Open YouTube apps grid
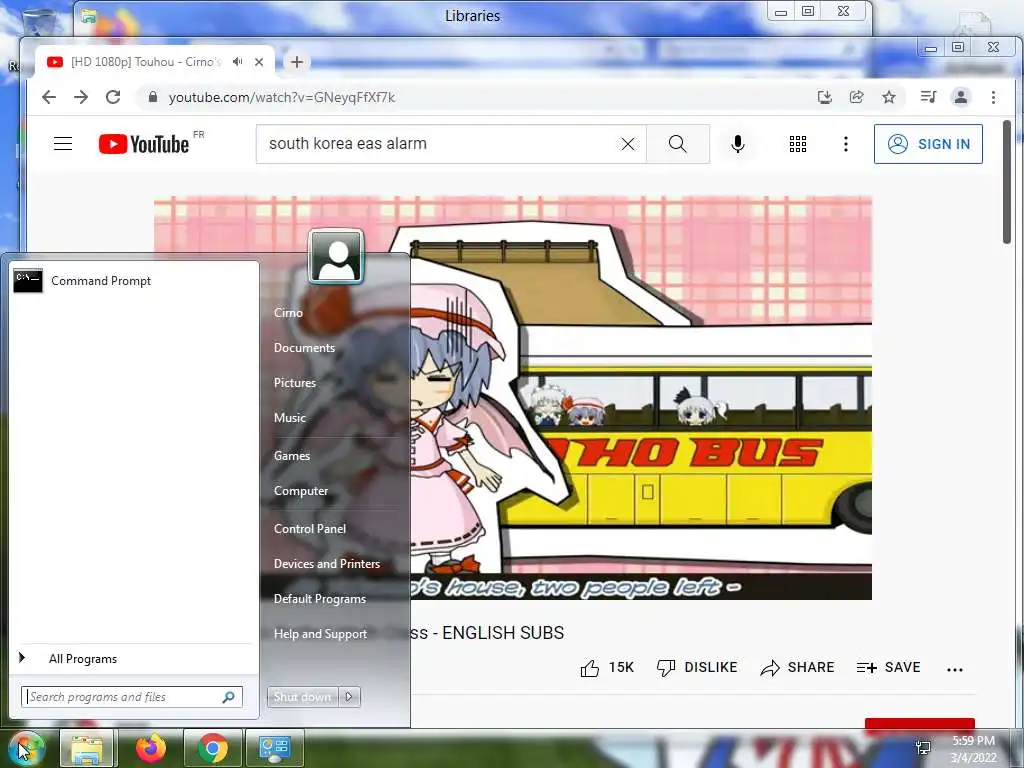The height and width of the screenshot is (768, 1024). pyautogui.click(x=797, y=144)
